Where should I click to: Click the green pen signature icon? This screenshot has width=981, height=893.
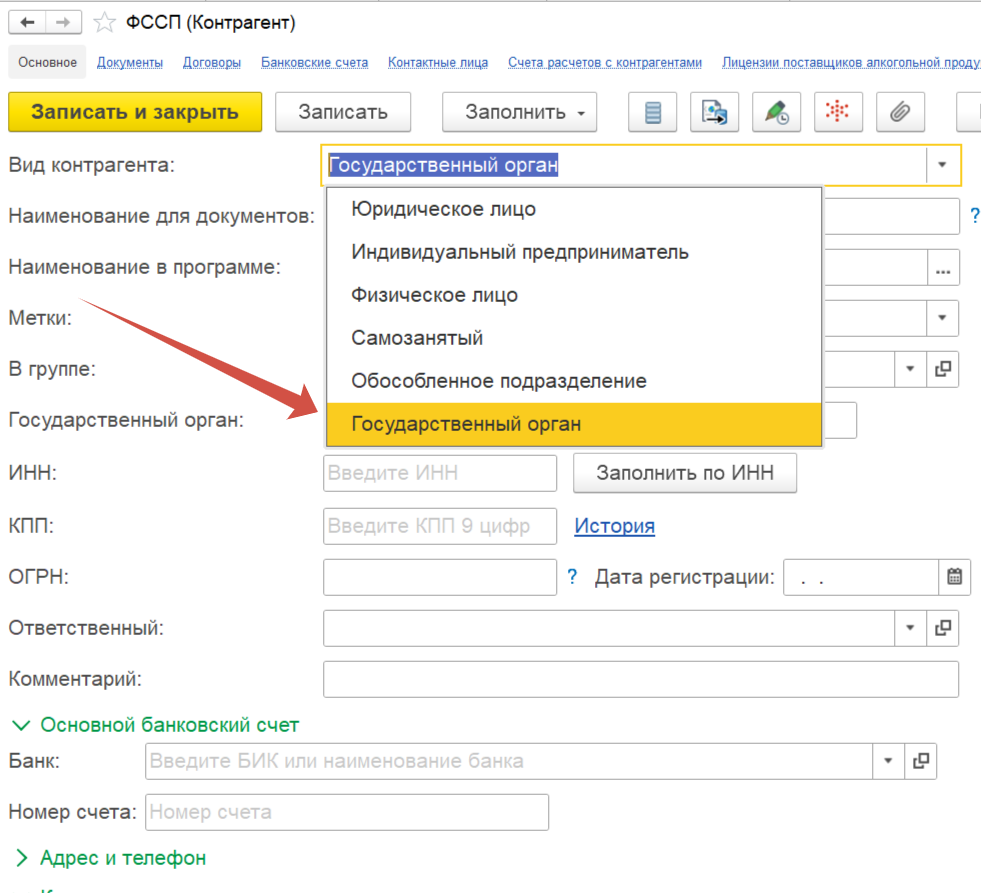(x=776, y=112)
